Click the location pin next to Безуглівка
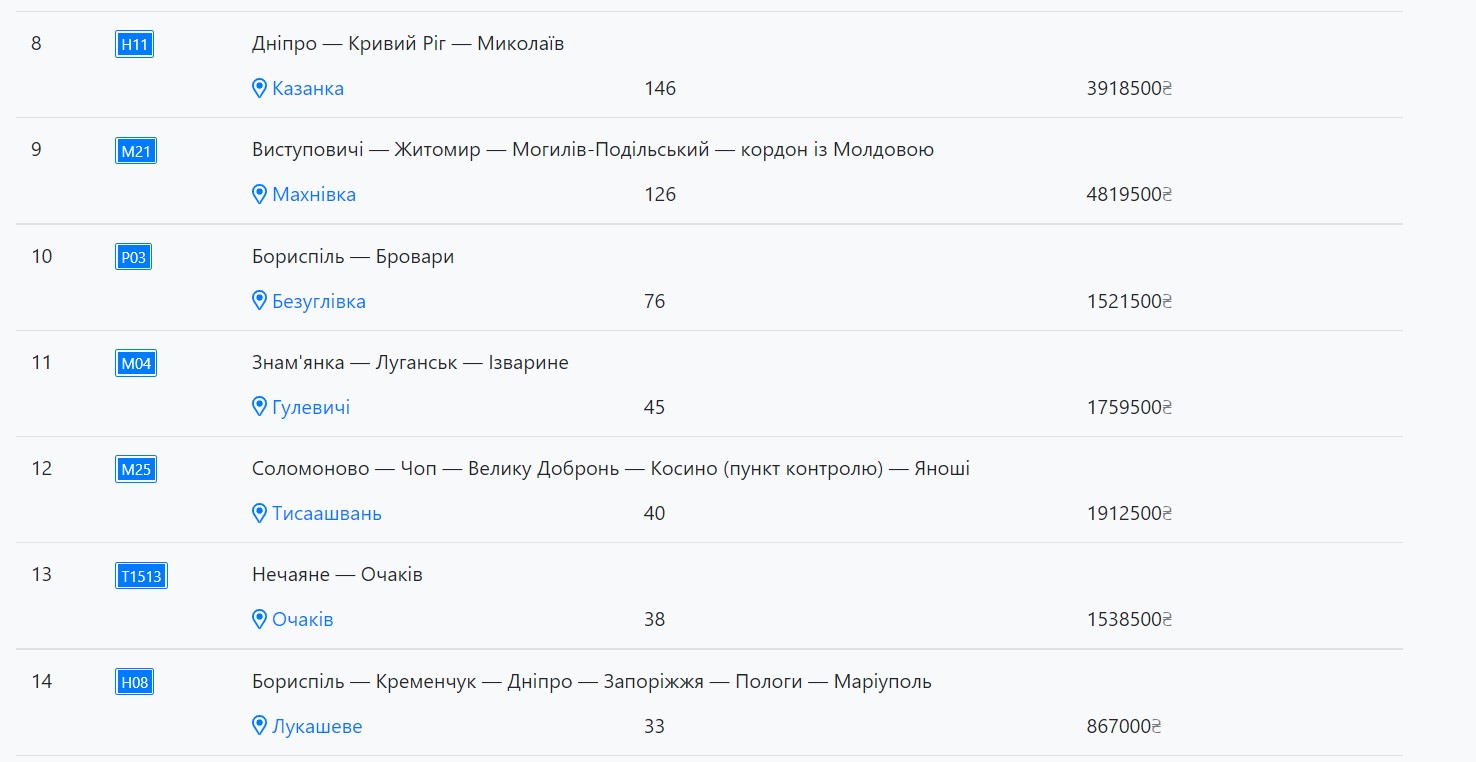The image size is (1476, 762). tap(259, 301)
